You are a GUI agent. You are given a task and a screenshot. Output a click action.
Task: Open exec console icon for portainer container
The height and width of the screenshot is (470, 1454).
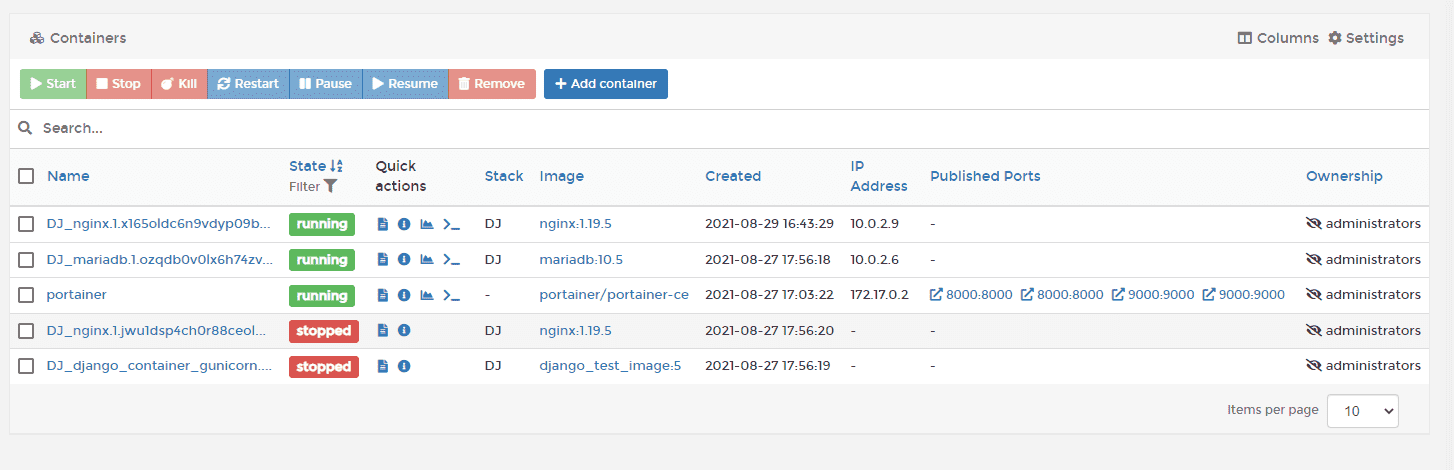pos(452,295)
